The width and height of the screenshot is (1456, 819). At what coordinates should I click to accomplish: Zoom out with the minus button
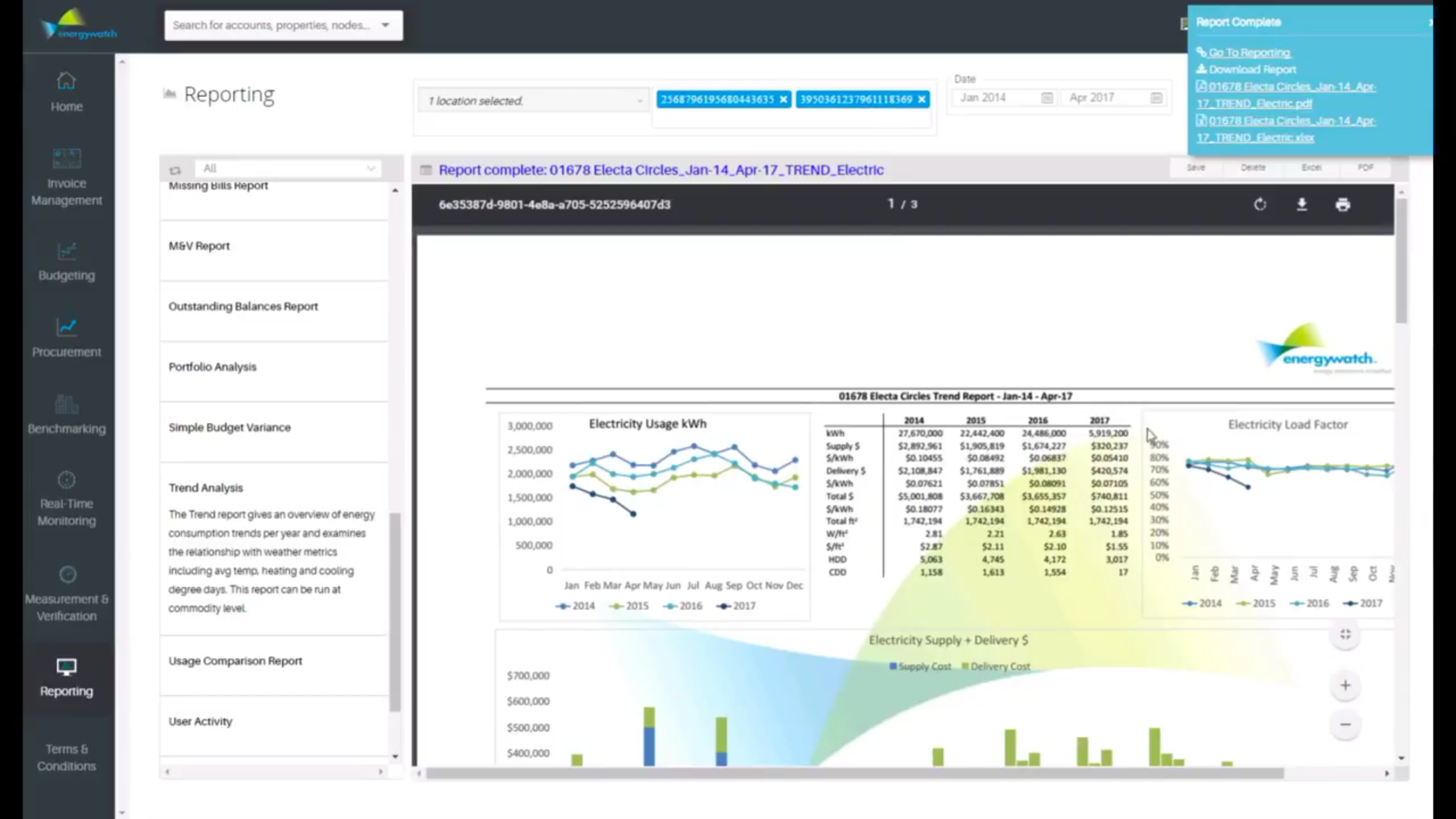point(1345,725)
